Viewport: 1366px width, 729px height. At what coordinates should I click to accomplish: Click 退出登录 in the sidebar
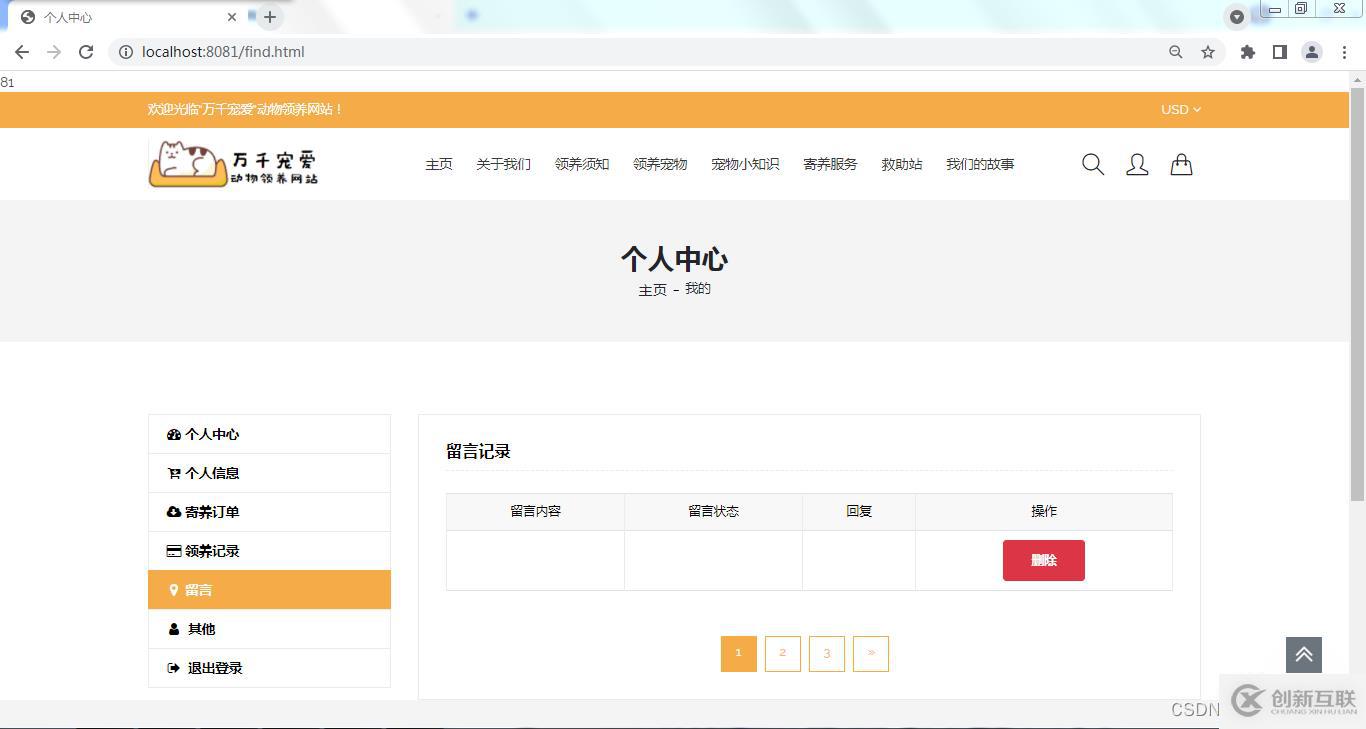215,668
